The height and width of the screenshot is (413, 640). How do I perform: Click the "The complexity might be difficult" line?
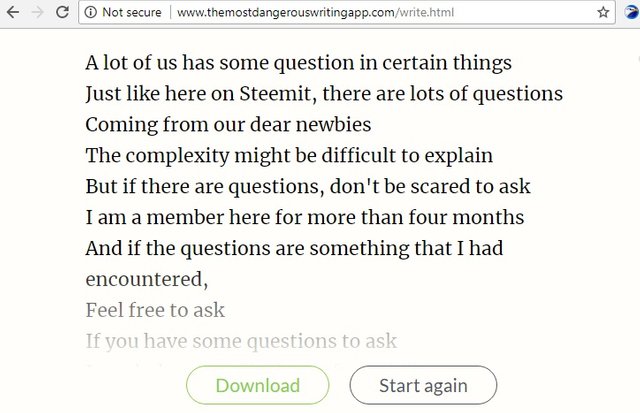coord(289,156)
